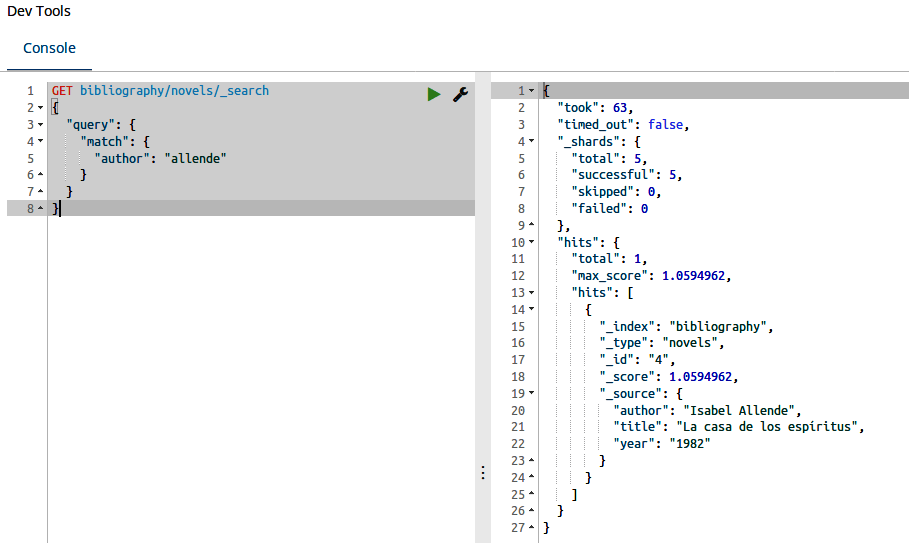909x543 pixels.
Task: Fold the "match" block in the request editor
Action: [x=40, y=142]
